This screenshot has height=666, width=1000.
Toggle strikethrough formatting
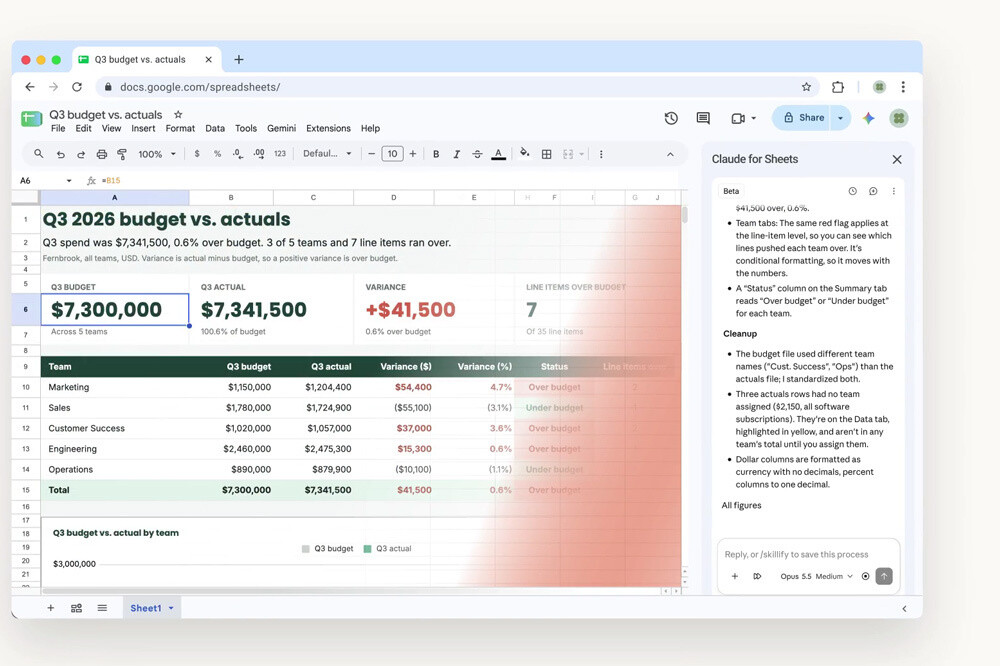point(477,154)
